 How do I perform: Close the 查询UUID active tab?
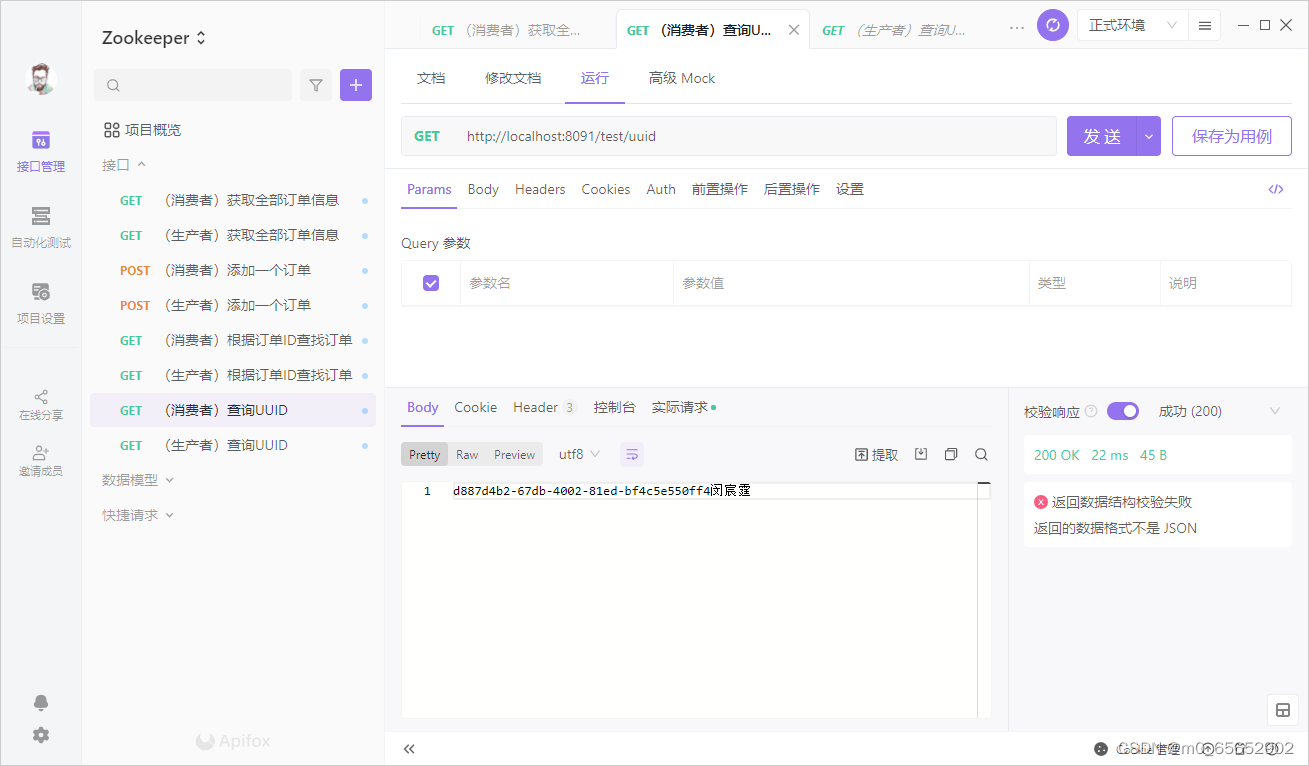coord(794,30)
